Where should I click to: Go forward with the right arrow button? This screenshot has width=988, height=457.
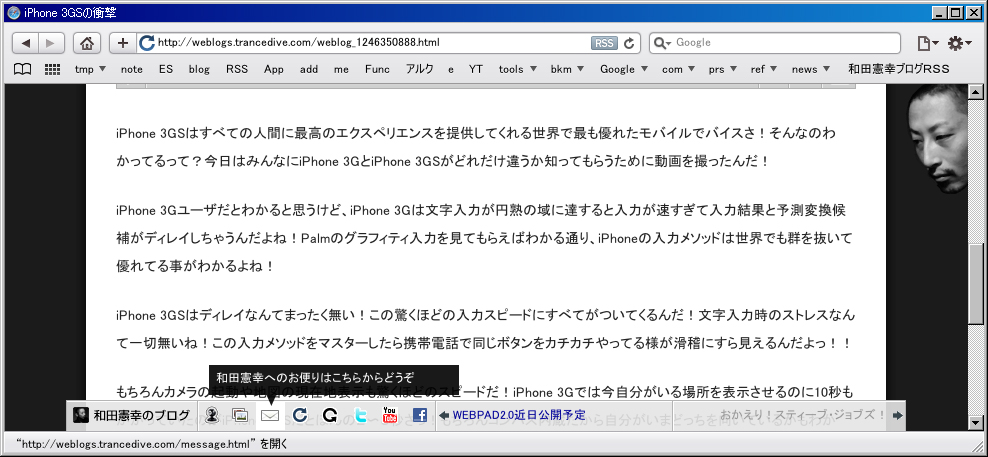point(51,43)
